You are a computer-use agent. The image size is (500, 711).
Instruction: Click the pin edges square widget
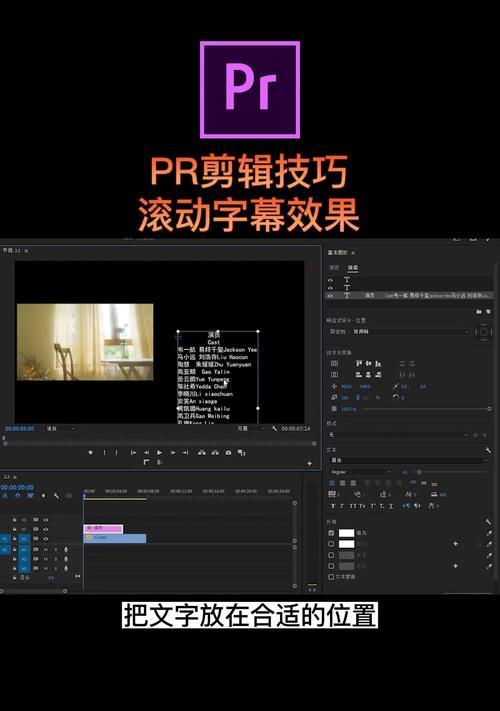click(483, 332)
